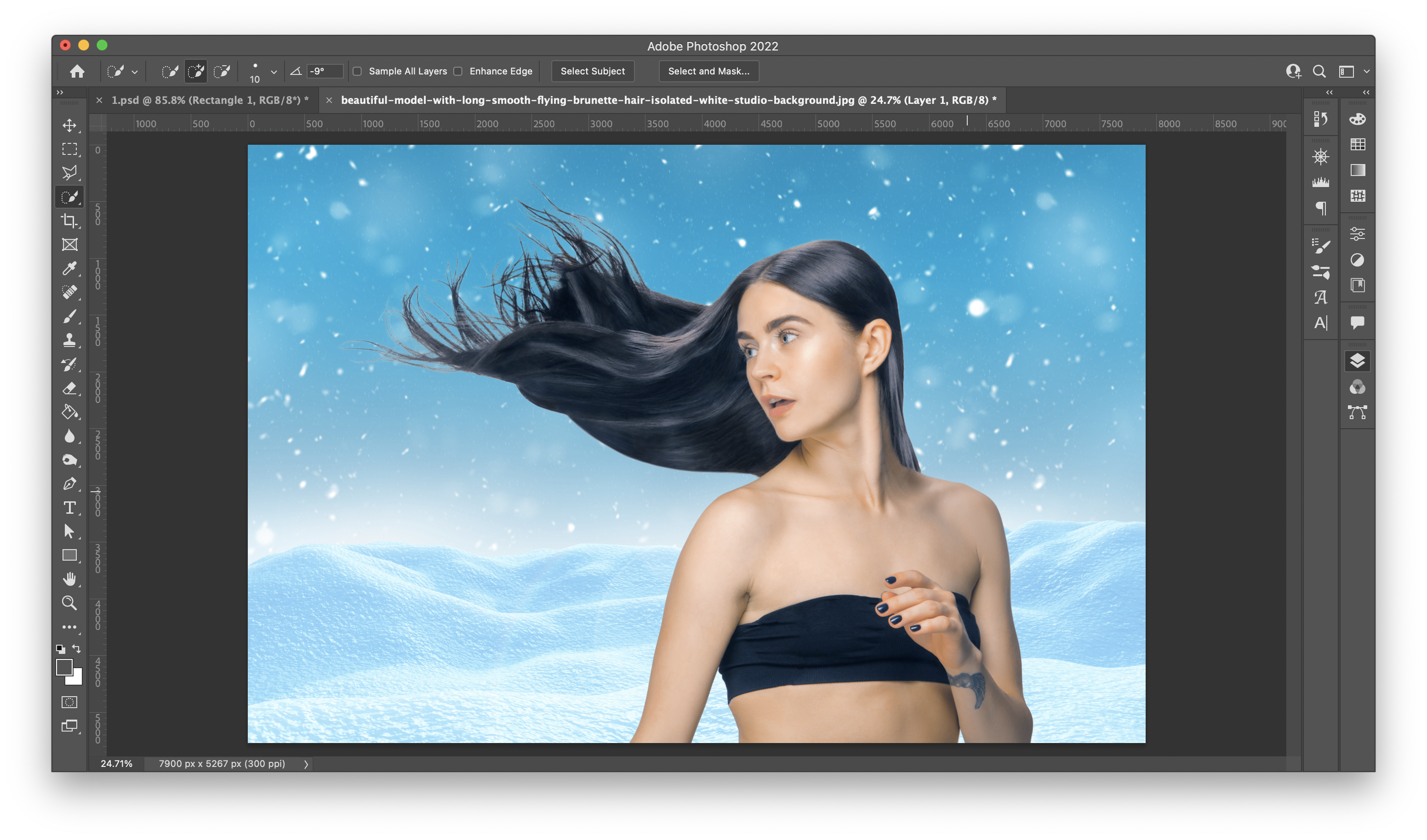The width and height of the screenshot is (1427, 840).
Task: Select the Move tool
Action: click(x=70, y=125)
